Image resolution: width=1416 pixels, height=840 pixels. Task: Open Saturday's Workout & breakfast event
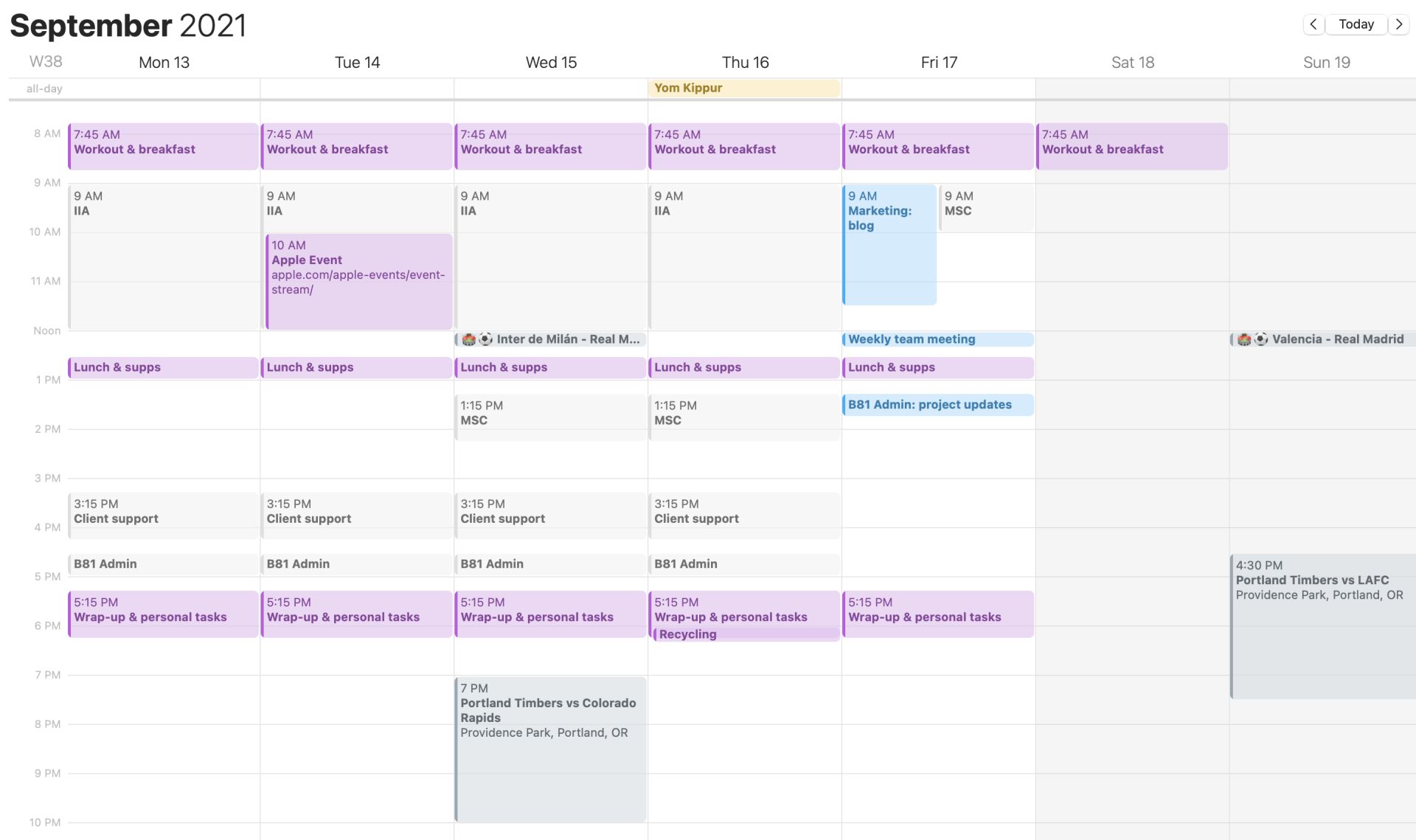pos(1131,146)
